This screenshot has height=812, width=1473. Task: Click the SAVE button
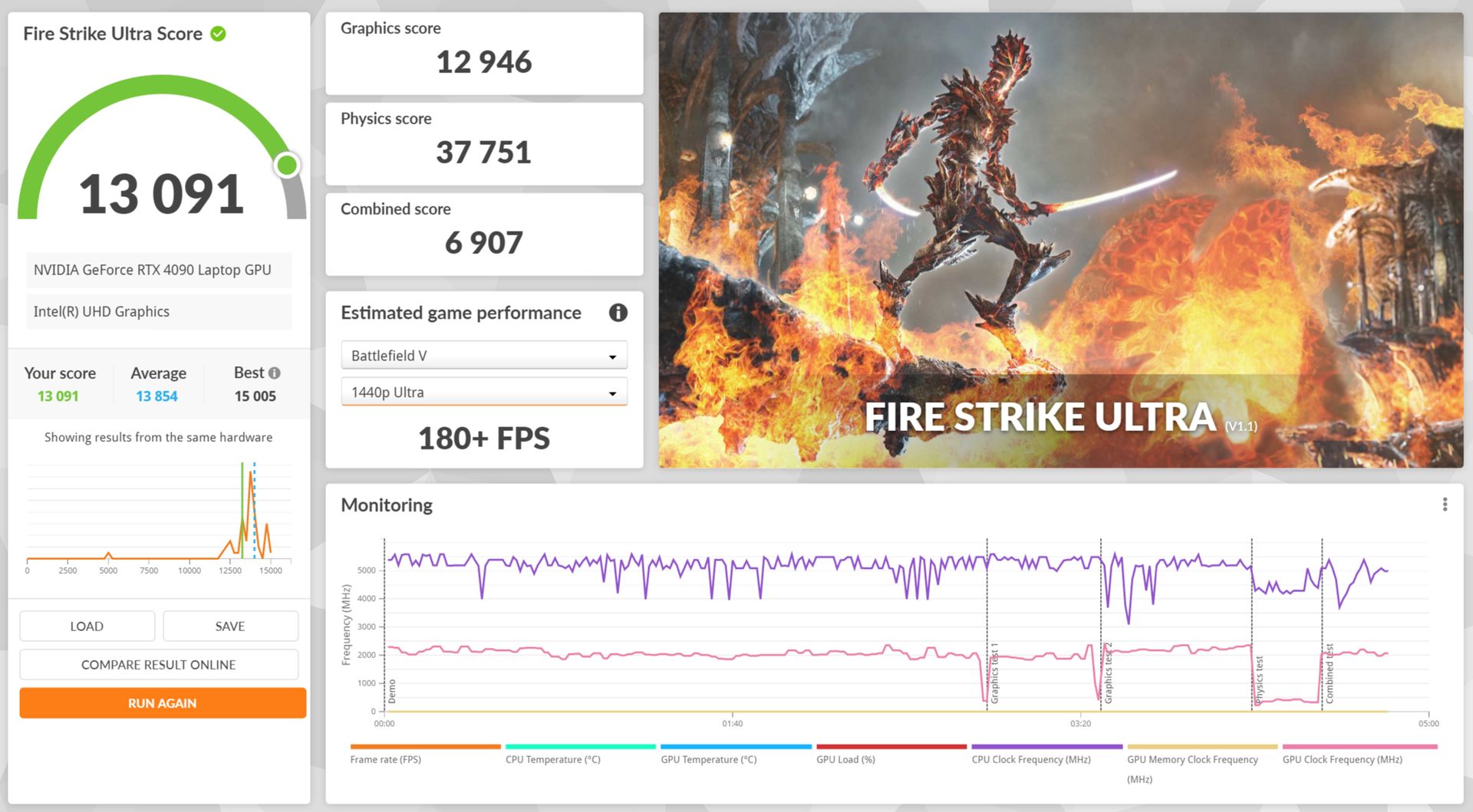pyautogui.click(x=230, y=626)
